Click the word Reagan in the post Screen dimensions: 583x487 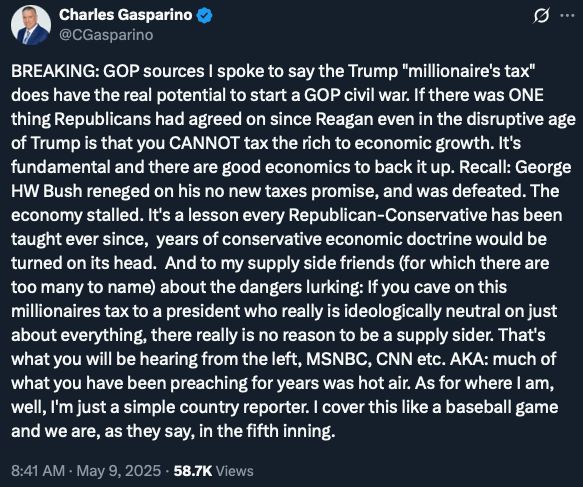[345, 120]
